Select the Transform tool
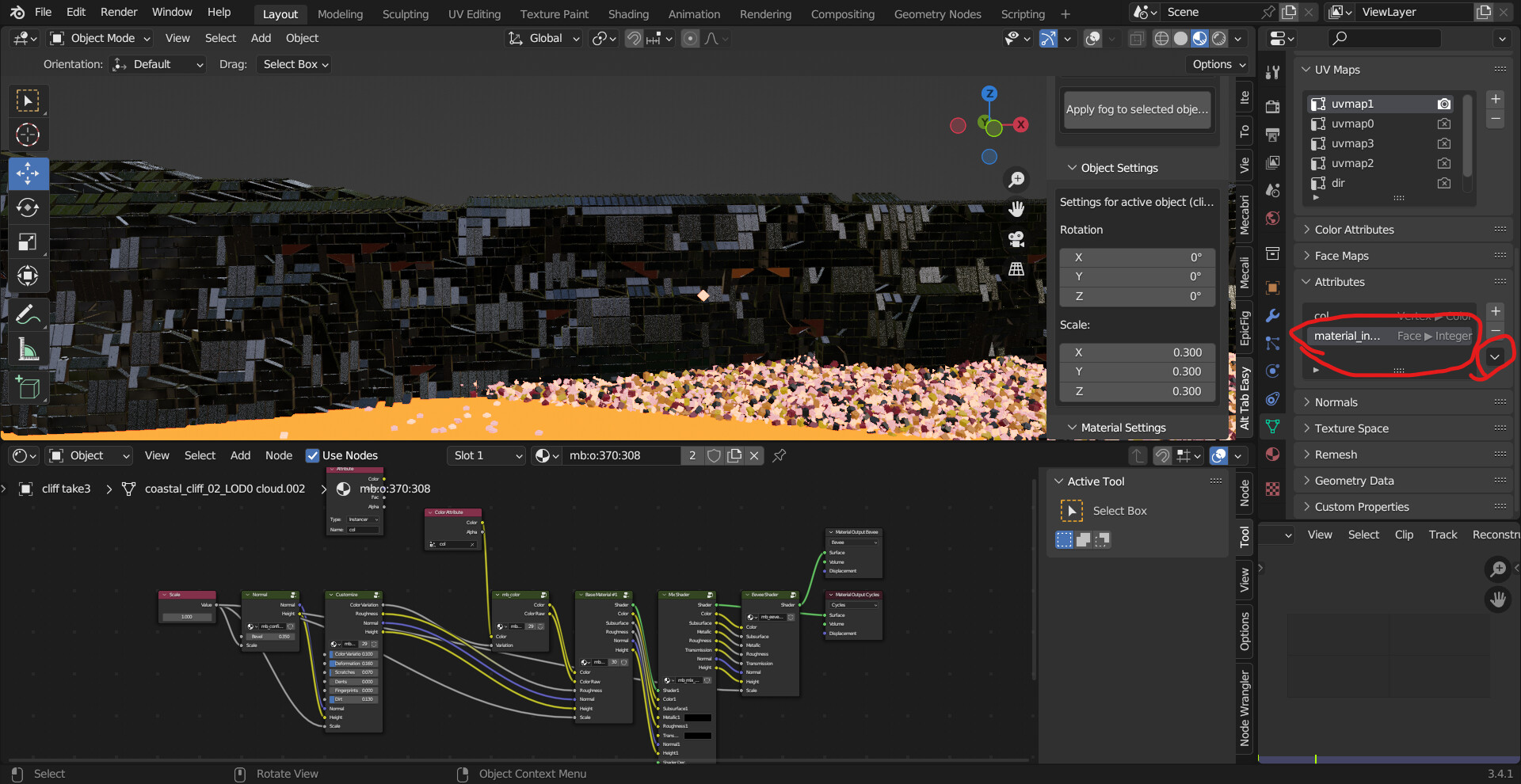Image resolution: width=1521 pixels, height=784 pixels. (x=28, y=276)
